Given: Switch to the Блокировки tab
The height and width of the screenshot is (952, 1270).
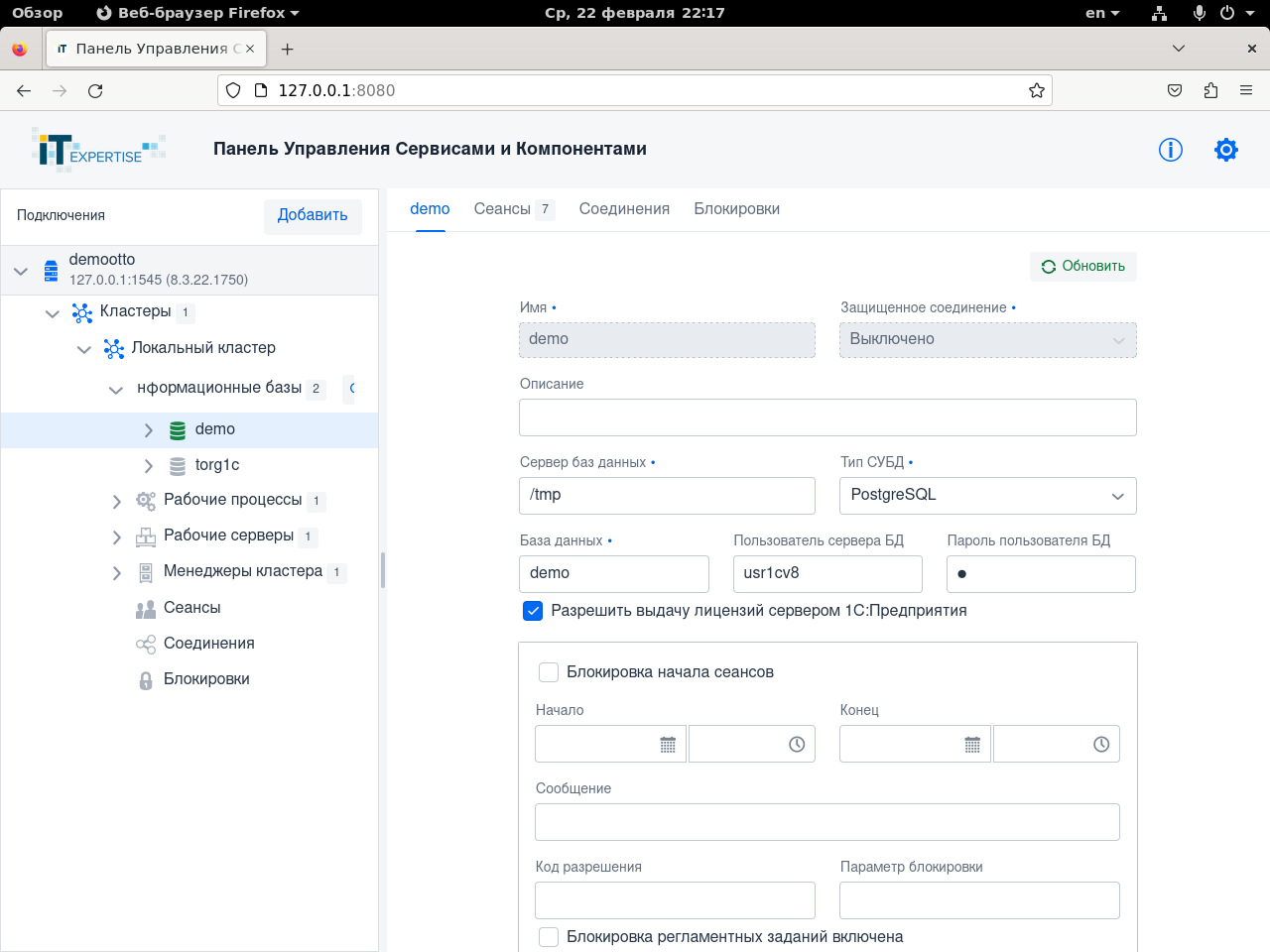Looking at the screenshot, I should (x=736, y=209).
